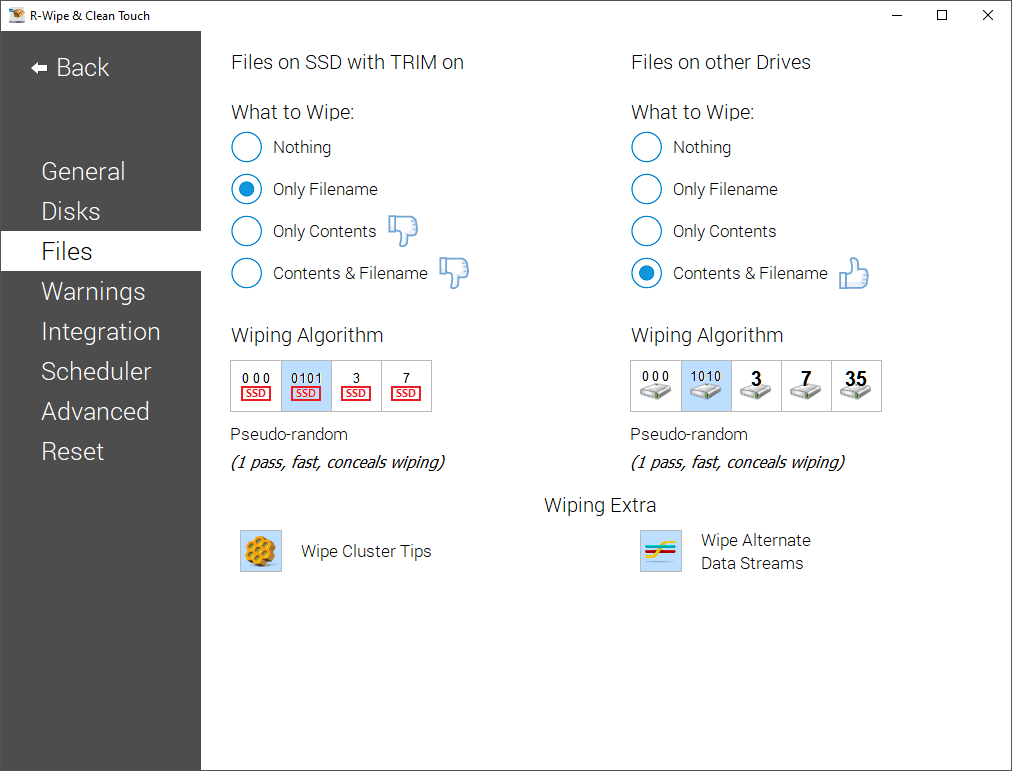Click the Wipe Alternate Data Streams label
The height and width of the screenshot is (771, 1012).
[x=756, y=552]
